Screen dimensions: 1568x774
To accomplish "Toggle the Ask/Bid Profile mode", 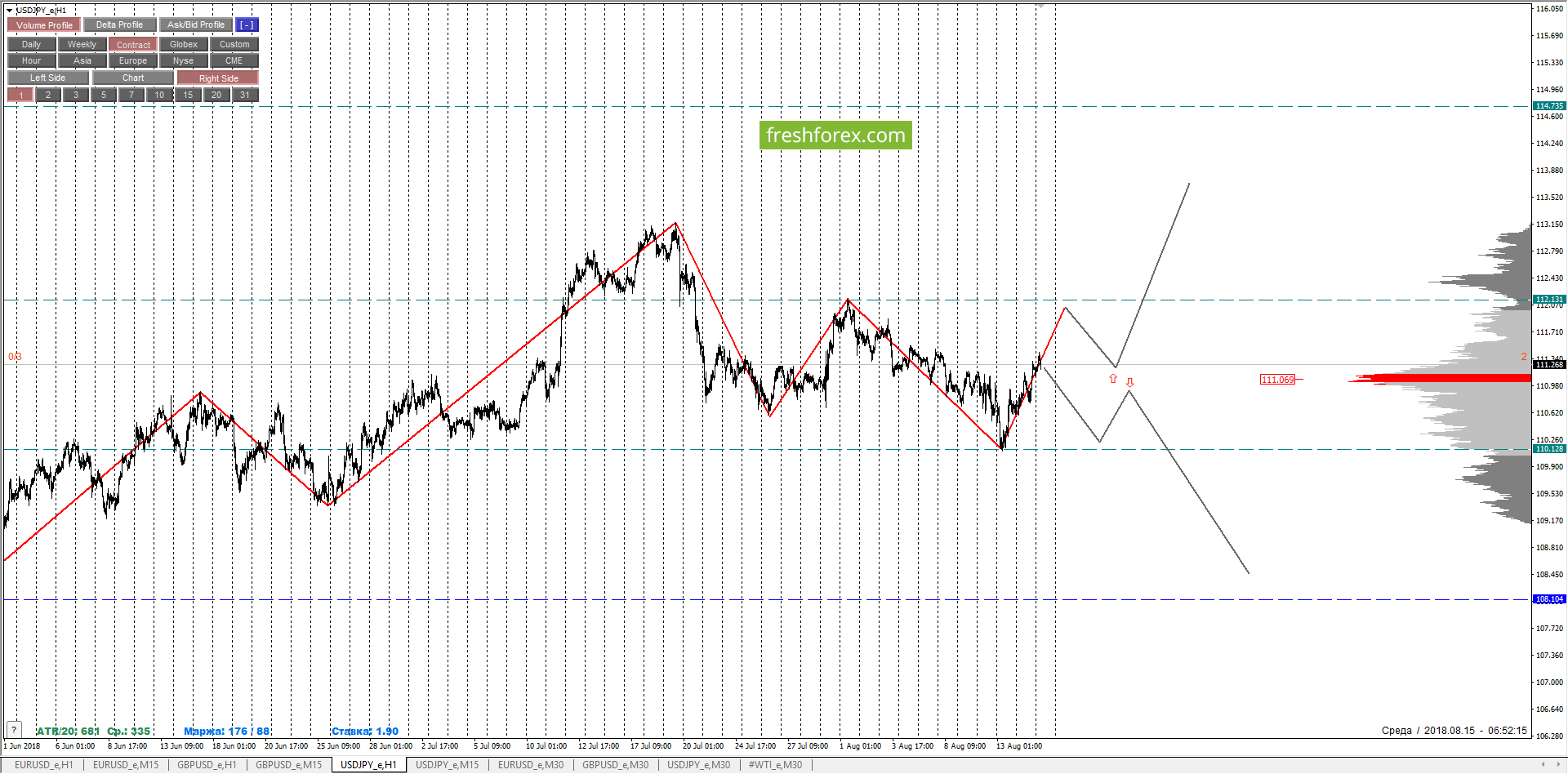I will pyautogui.click(x=195, y=25).
